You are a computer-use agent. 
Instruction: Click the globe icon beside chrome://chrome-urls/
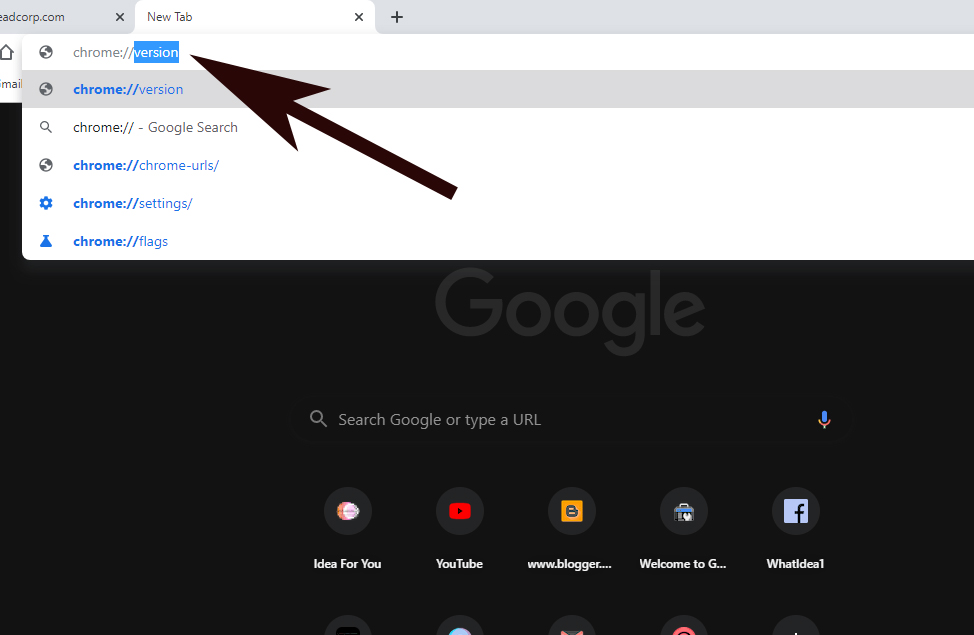click(x=46, y=165)
